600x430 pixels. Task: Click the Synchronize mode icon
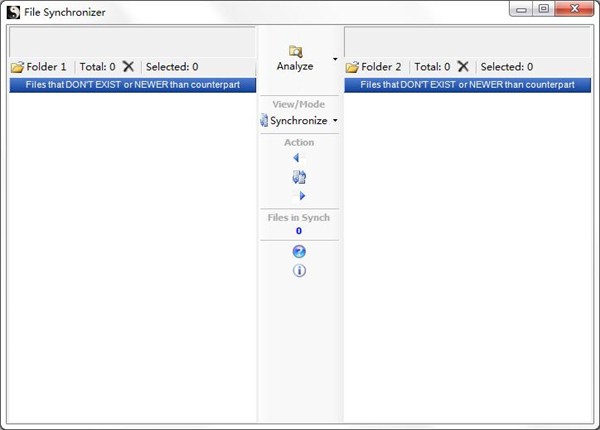[264, 120]
